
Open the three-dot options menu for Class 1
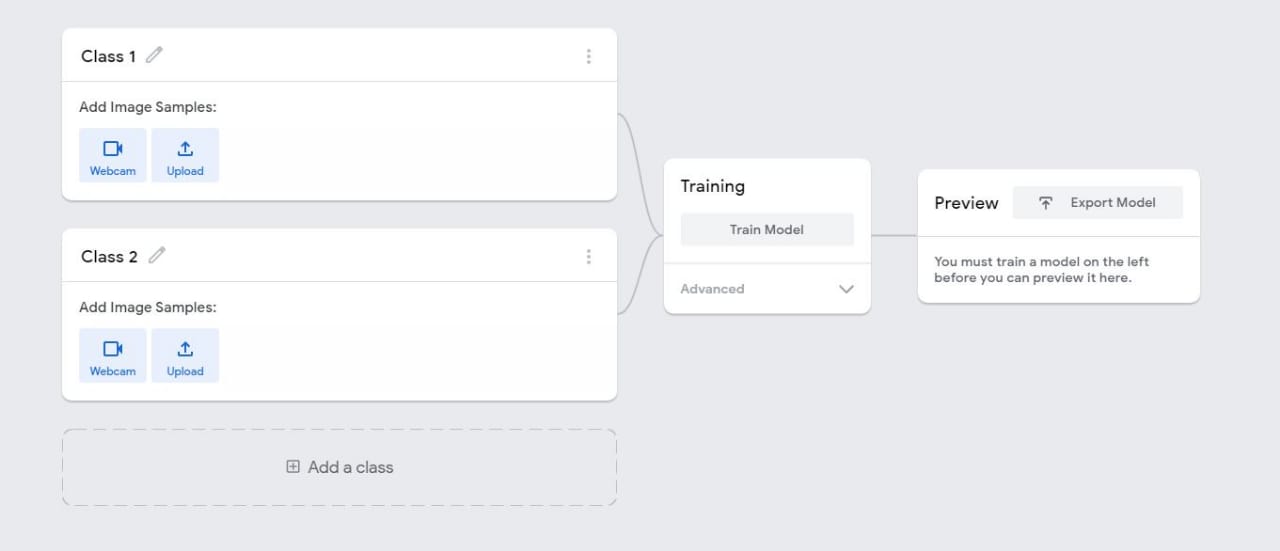[x=588, y=56]
